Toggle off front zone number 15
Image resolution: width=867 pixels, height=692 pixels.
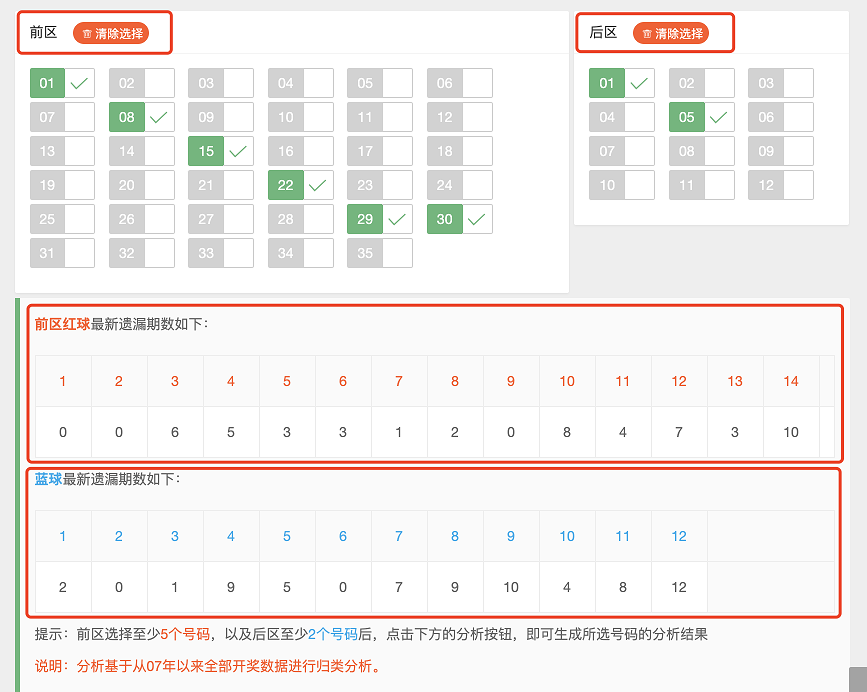221,151
